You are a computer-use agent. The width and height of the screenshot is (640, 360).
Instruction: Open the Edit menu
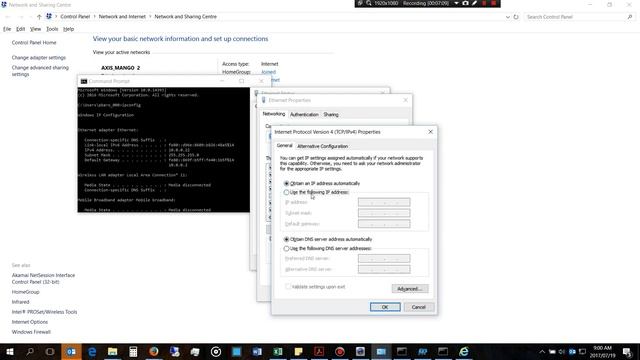coord(20,29)
